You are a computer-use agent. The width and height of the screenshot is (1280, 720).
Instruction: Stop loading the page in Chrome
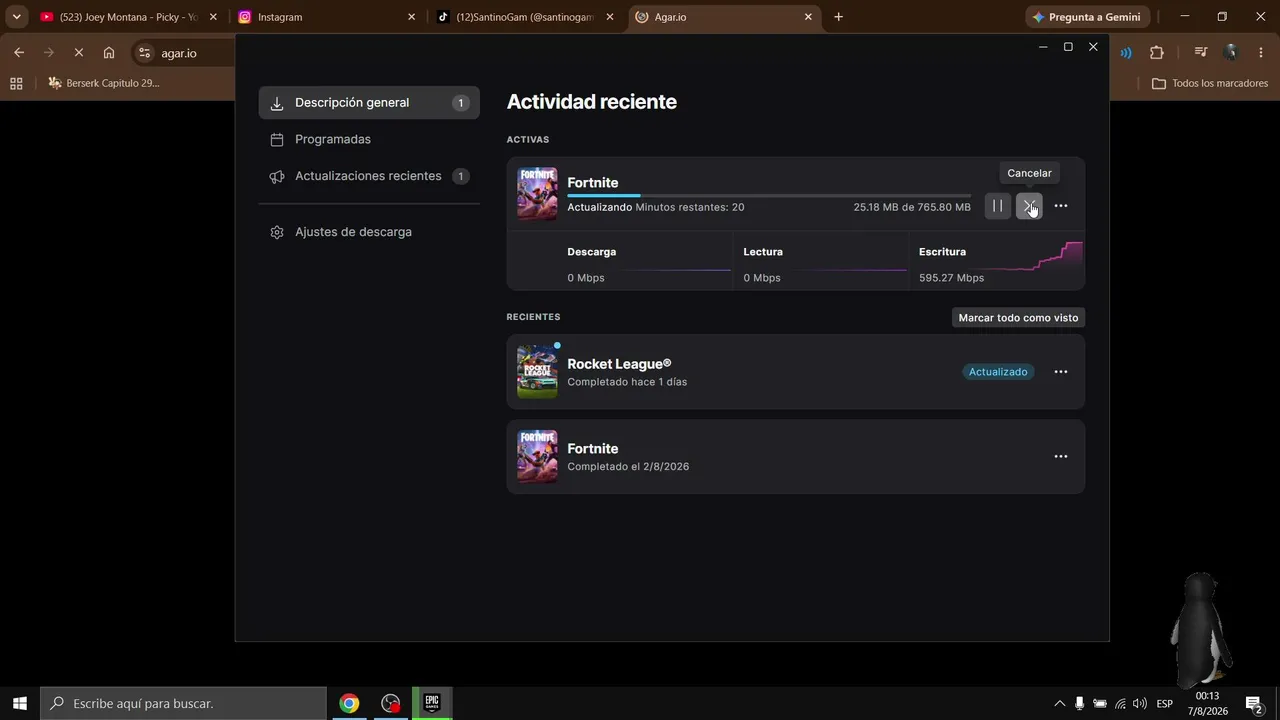(80, 53)
